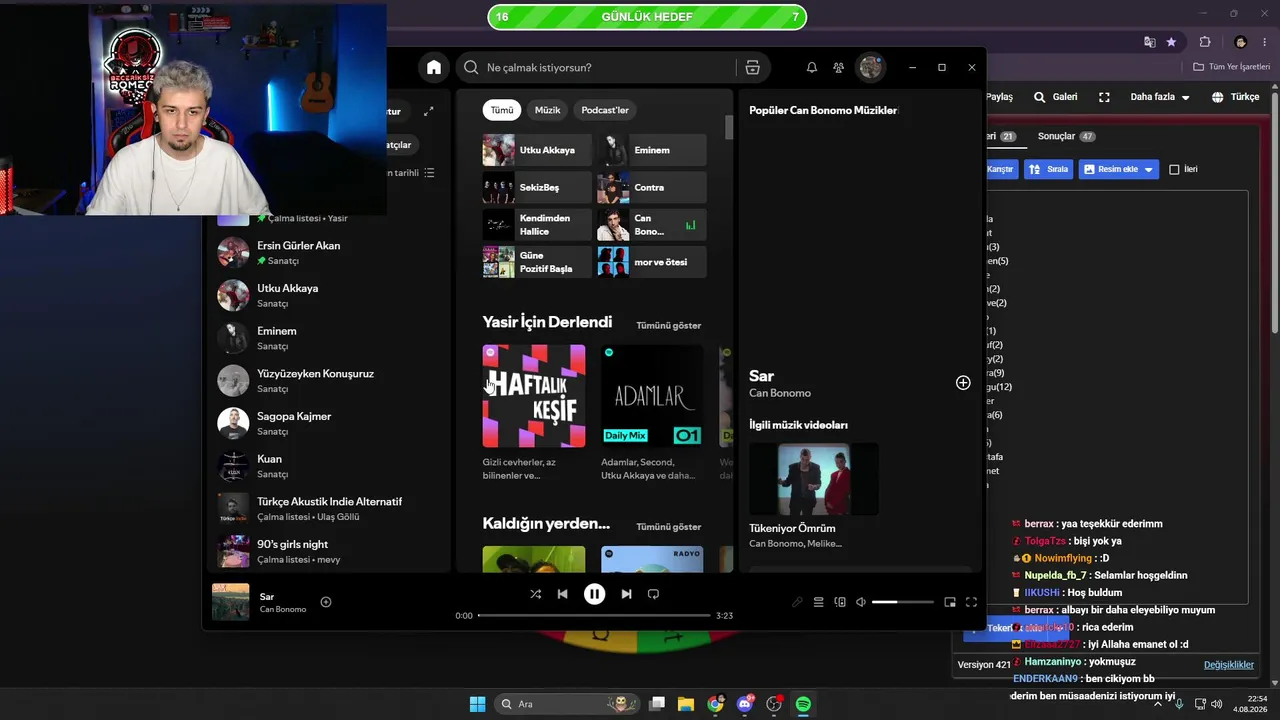Show all for Yasir İçin Derlendi
Image resolution: width=1280 pixels, height=720 pixels.
click(668, 325)
